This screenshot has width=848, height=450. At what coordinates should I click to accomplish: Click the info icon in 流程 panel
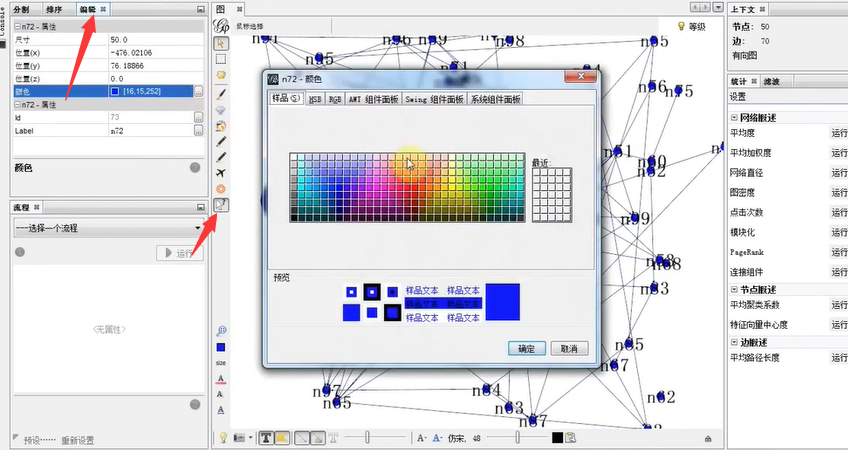point(19,252)
